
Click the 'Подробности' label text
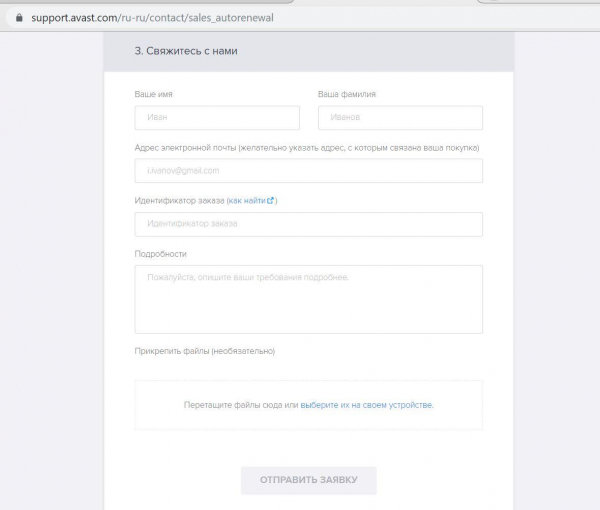tap(160, 254)
